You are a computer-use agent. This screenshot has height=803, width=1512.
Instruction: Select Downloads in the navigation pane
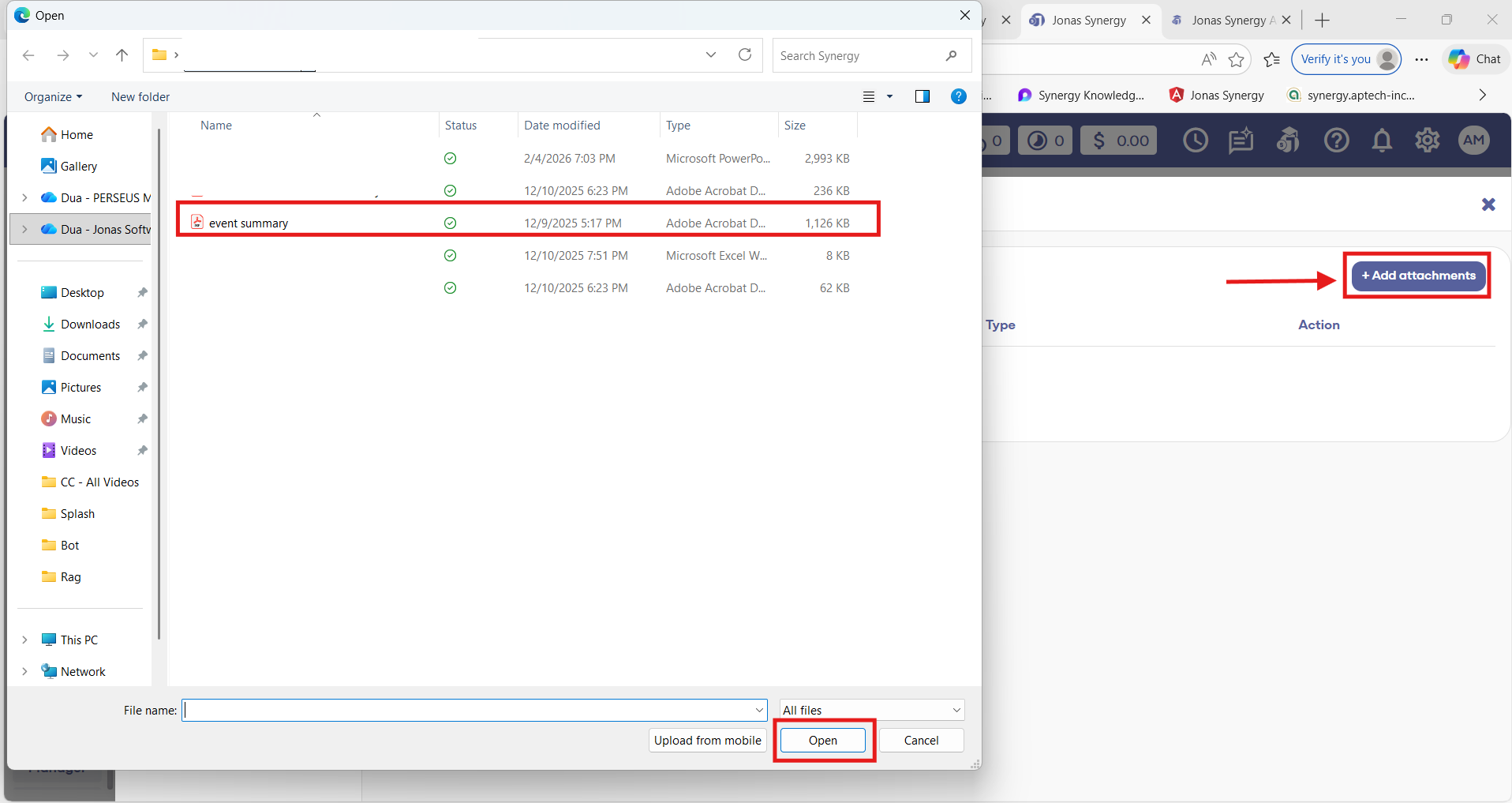click(x=90, y=325)
